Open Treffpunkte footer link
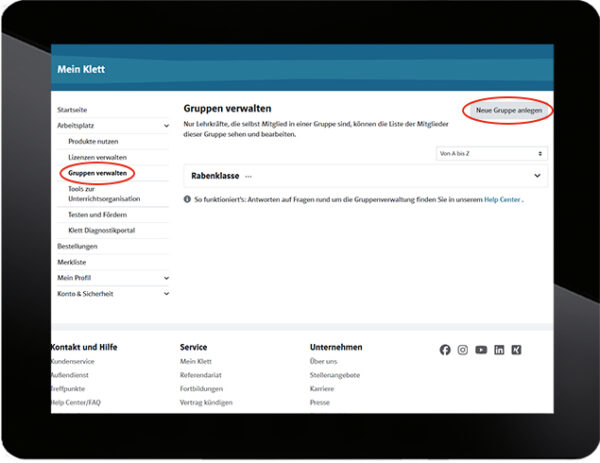 (x=68, y=389)
